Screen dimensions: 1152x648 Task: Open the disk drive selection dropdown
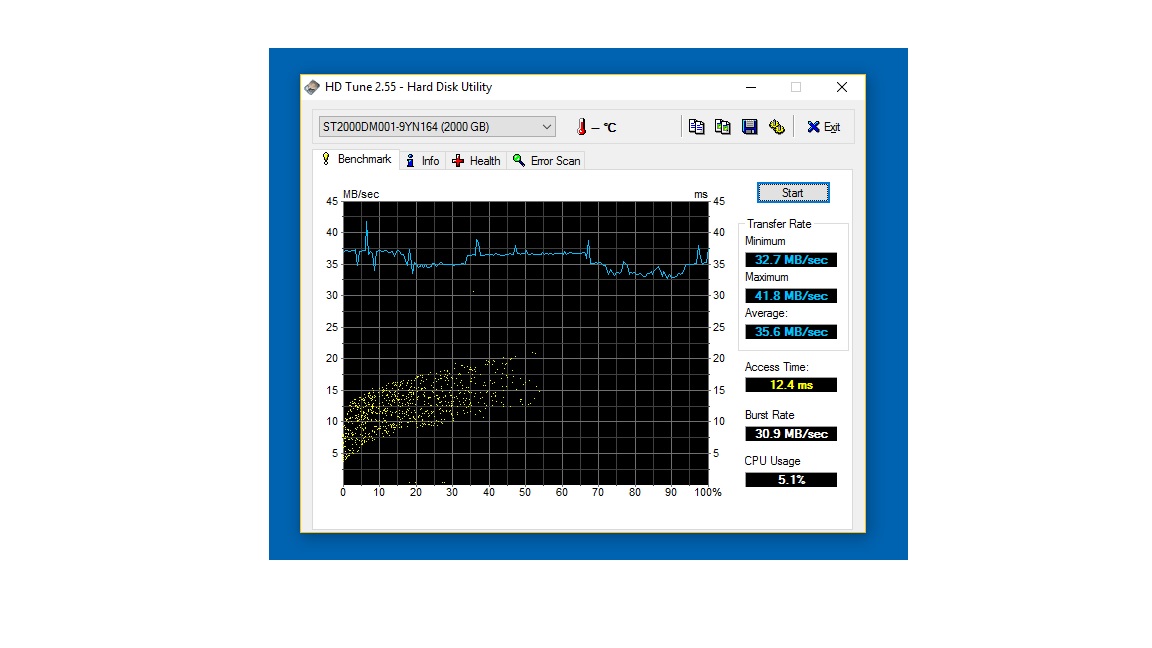click(x=437, y=126)
